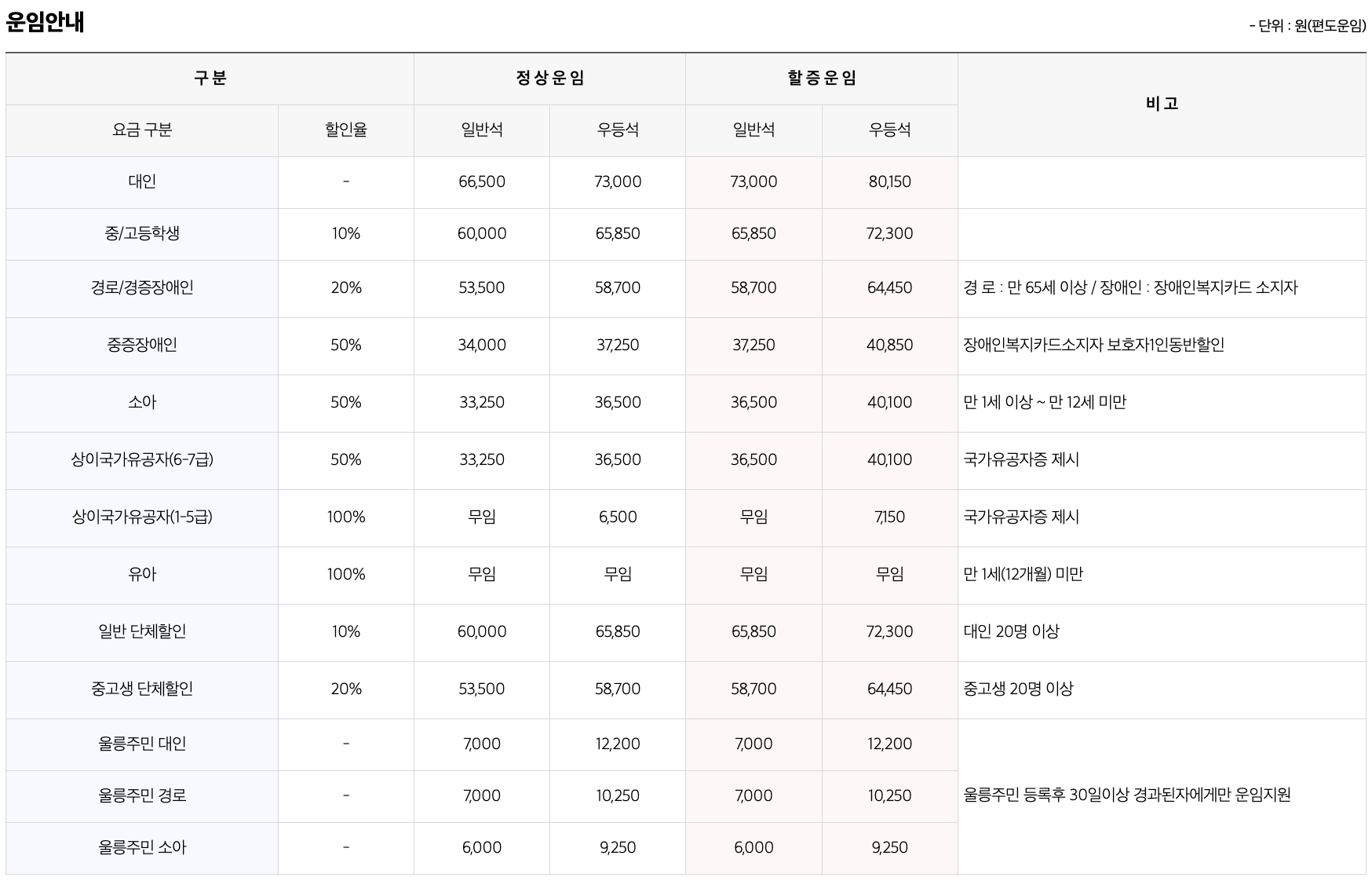1372x881 pixels.
Task: Select the 우등석 header under 할증운임
Action: (x=890, y=130)
